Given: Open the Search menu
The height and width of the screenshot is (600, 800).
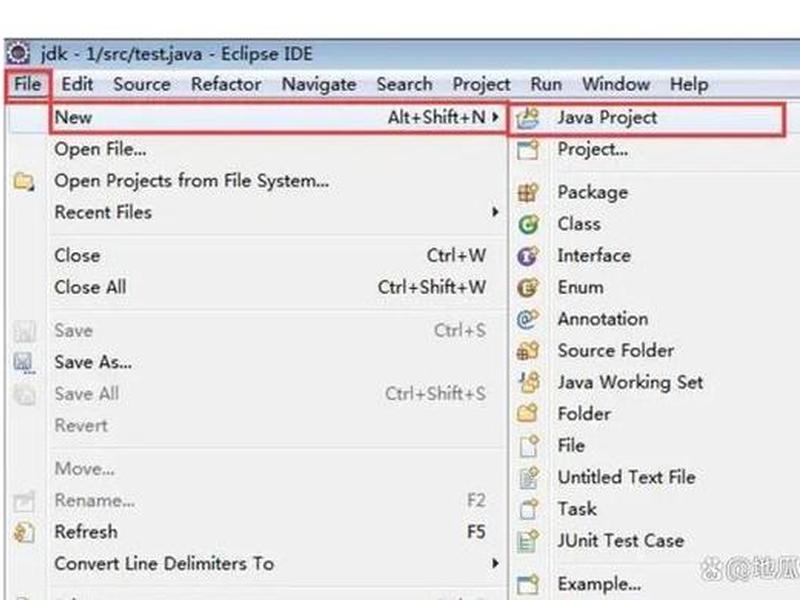Looking at the screenshot, I should (404, 84).
